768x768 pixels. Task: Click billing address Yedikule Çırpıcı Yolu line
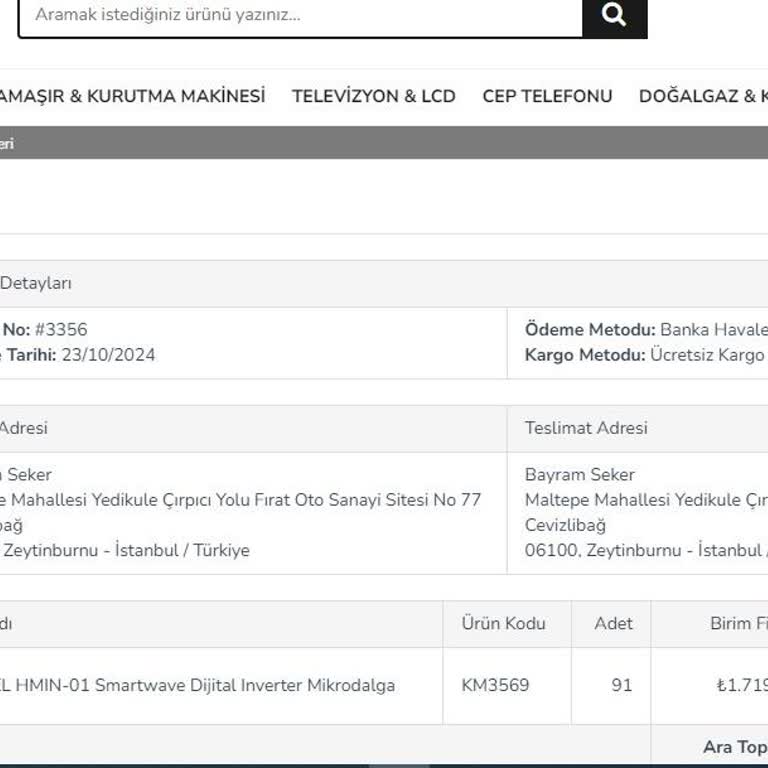click(x=240, y=500)
